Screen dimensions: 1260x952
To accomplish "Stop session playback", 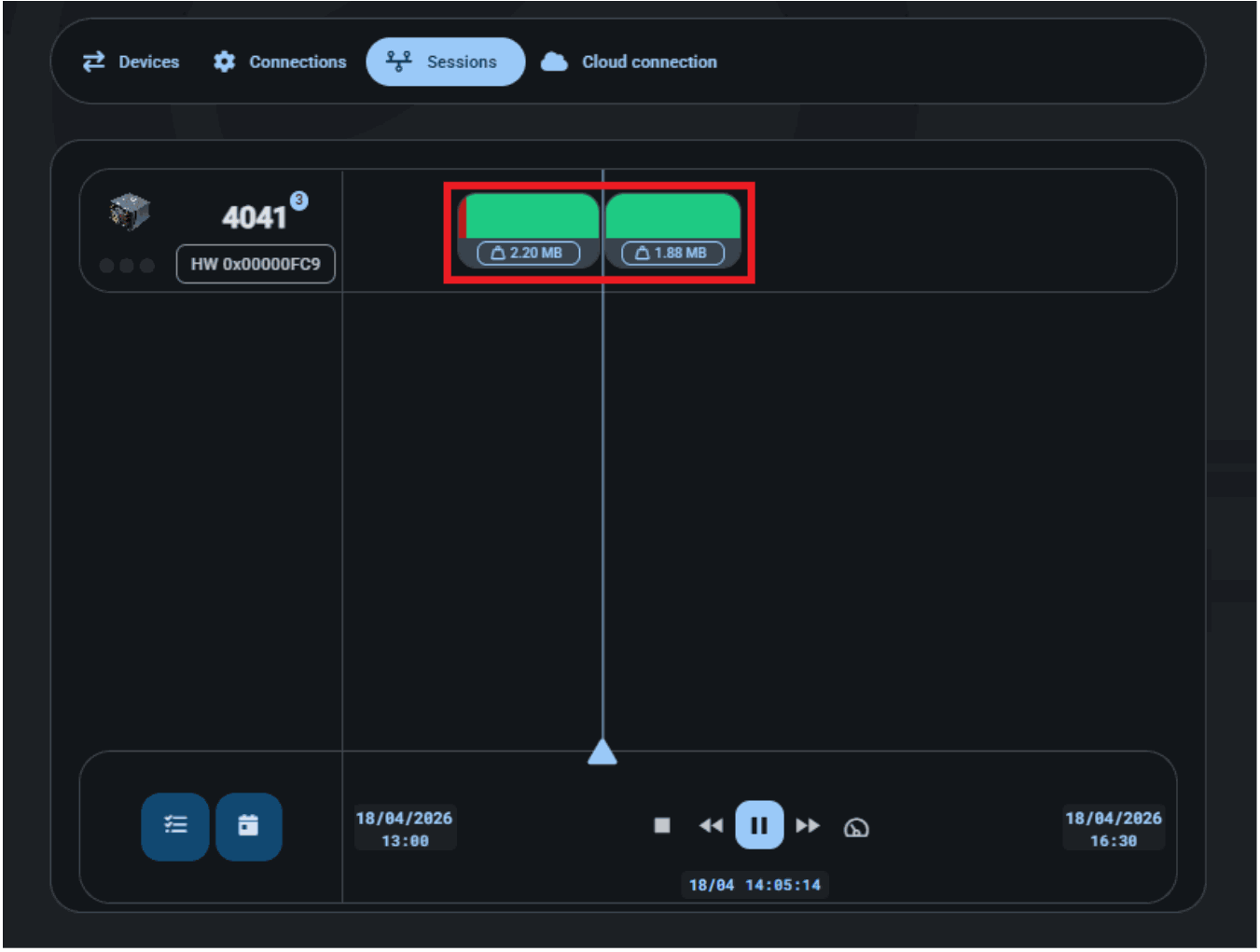I will pyautogui.click(x=662, y=826).
